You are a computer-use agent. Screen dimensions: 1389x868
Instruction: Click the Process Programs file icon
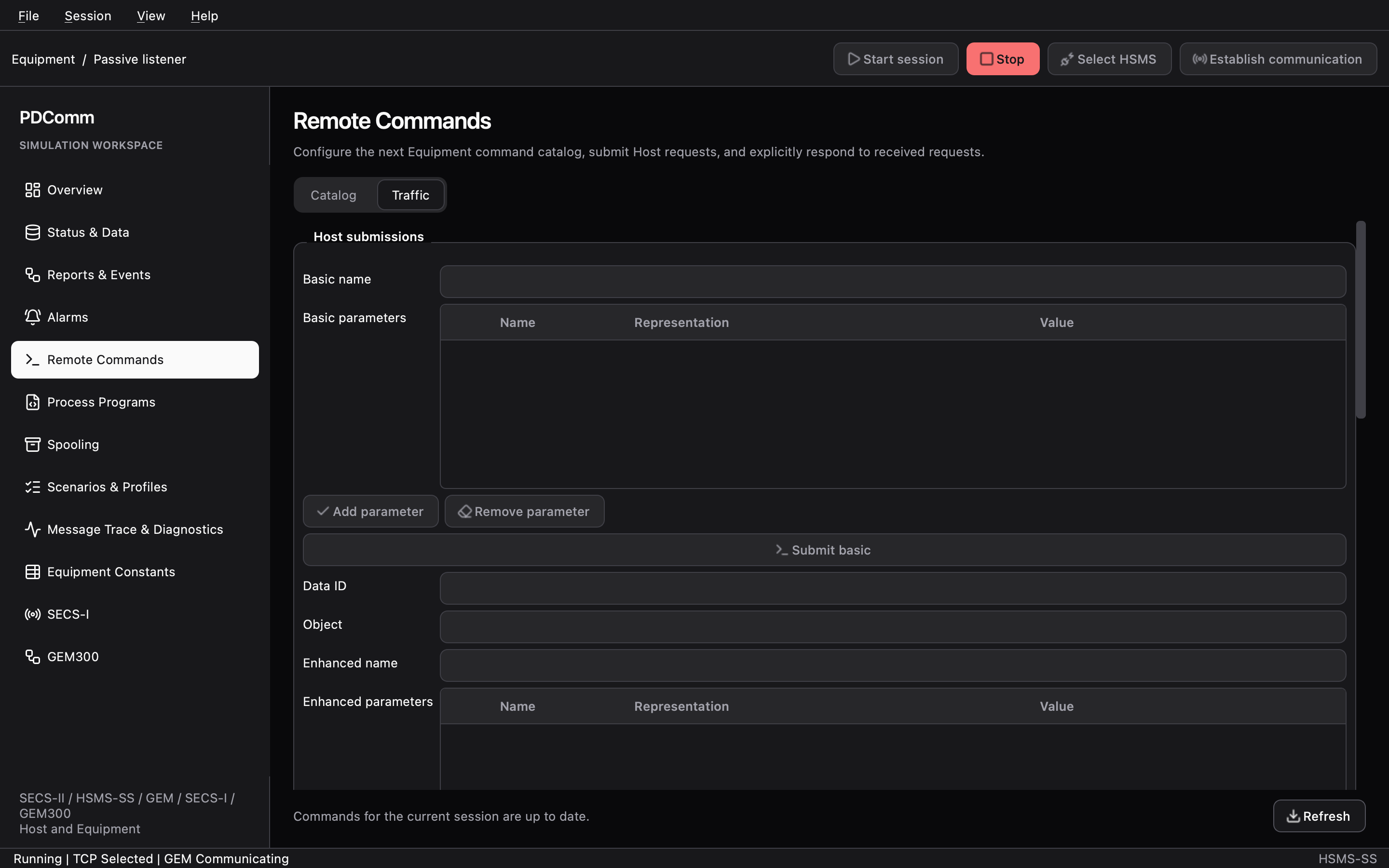tap(33, 403)
